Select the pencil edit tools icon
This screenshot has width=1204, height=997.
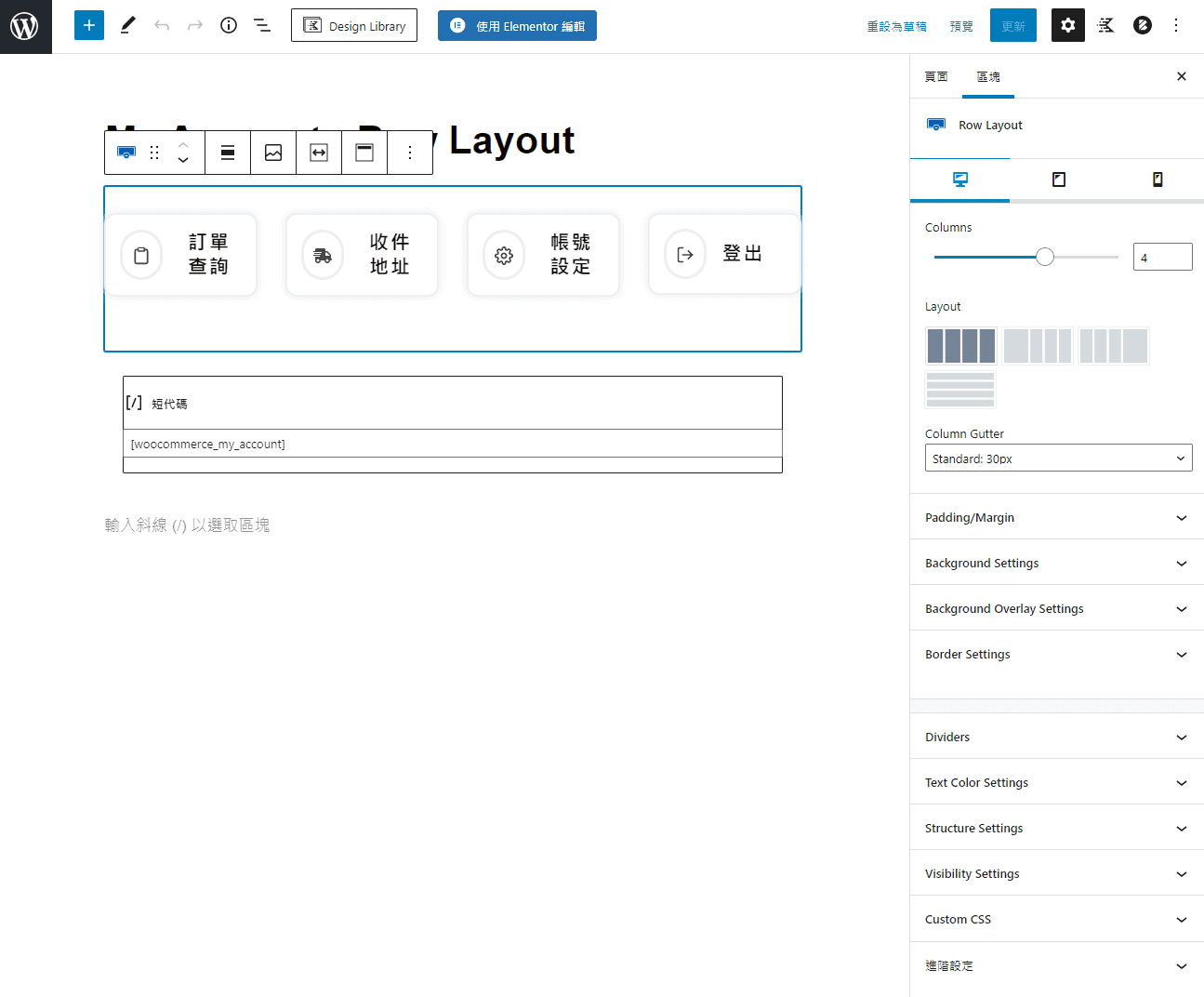click(128, 25)
